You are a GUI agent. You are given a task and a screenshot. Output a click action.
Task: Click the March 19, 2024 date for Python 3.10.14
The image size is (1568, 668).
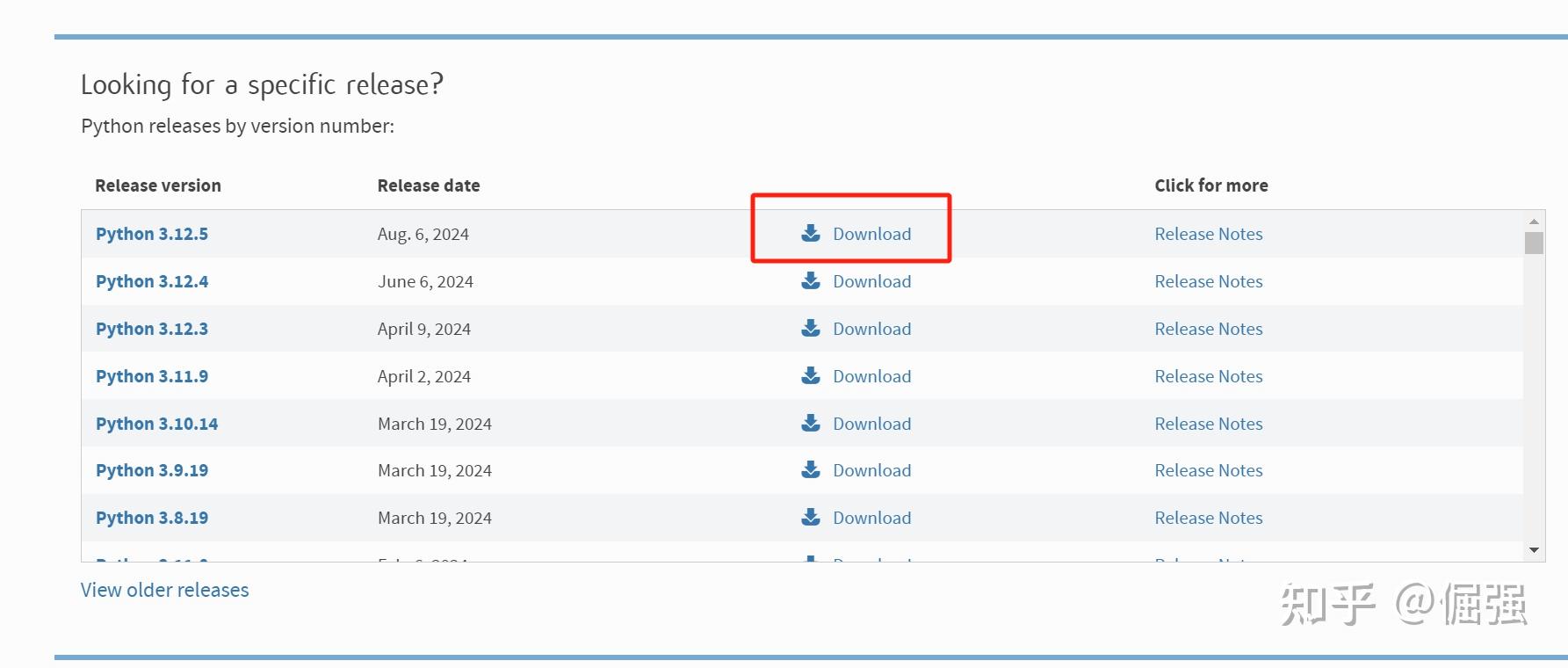point(435,424)
